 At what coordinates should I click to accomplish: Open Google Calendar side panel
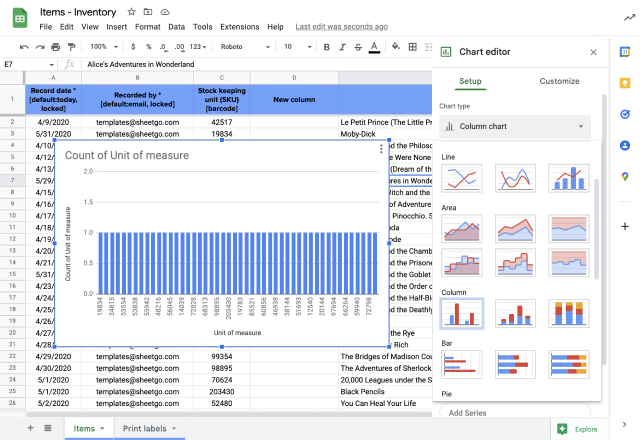pyautogui.click(x=625, y=52)
